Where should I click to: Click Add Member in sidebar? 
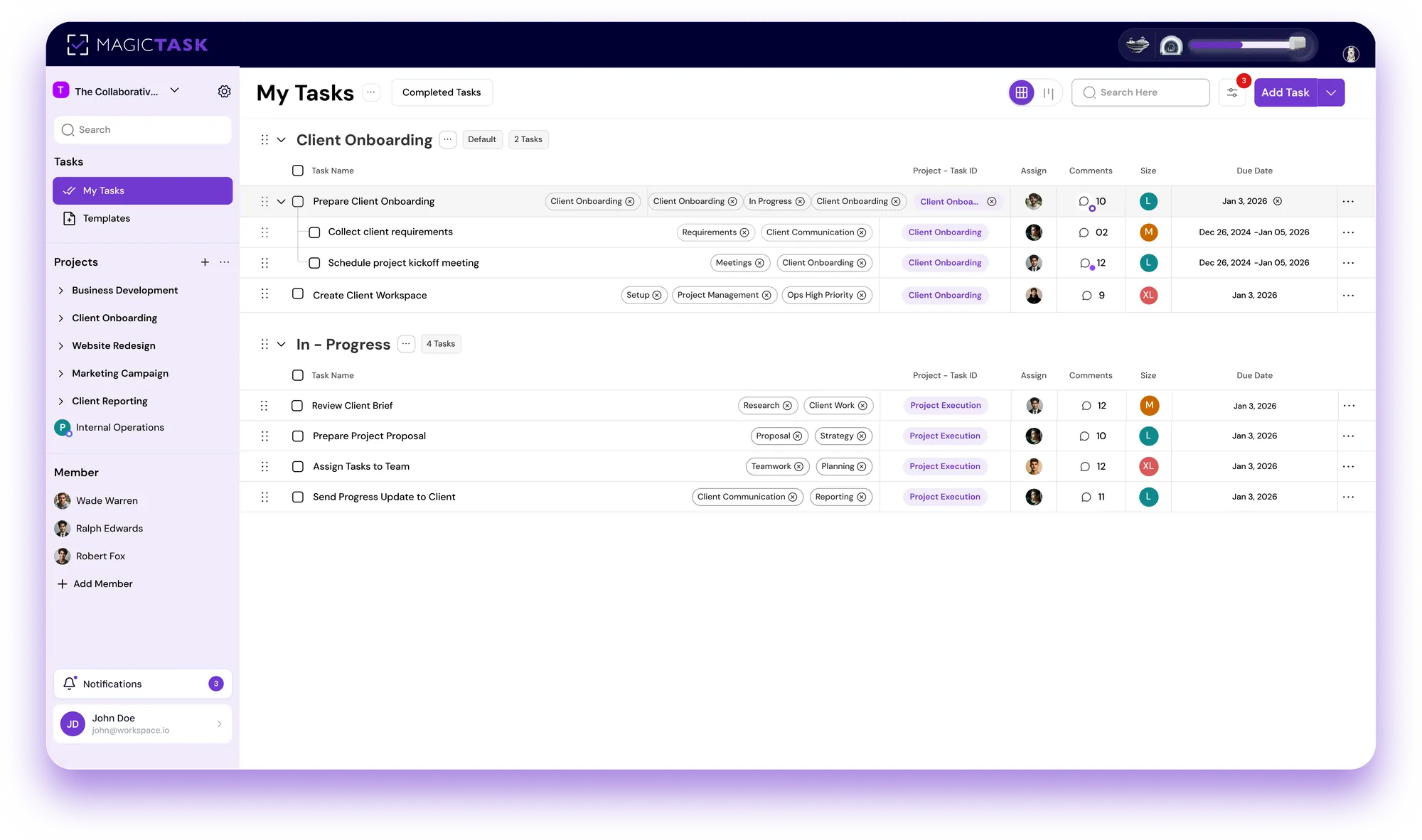(x=95, y=583)
